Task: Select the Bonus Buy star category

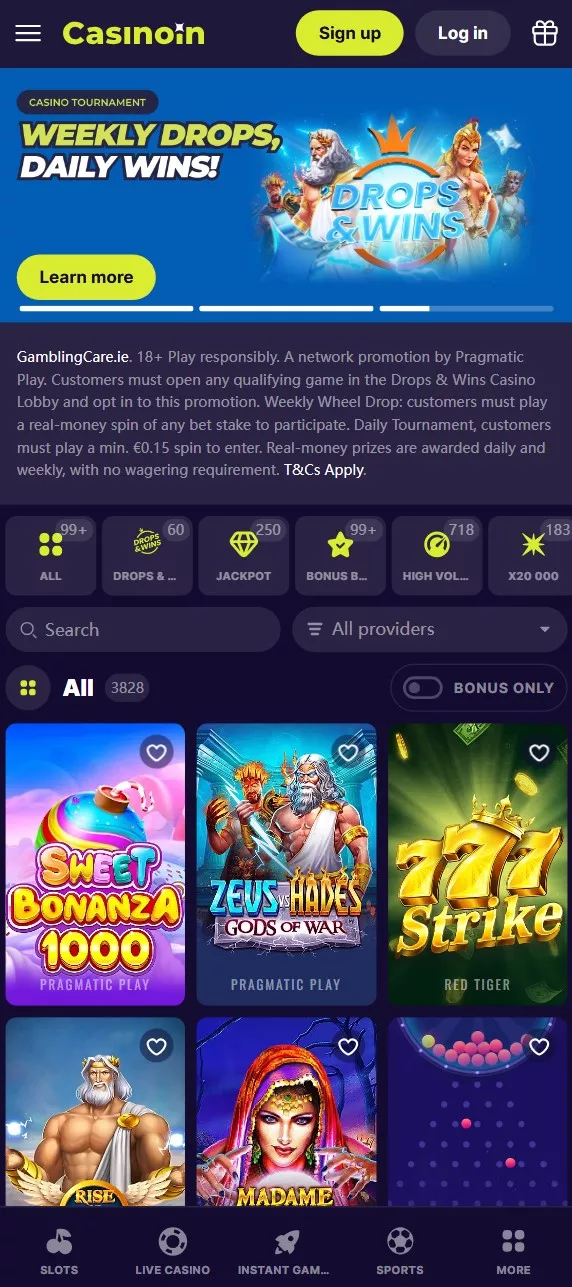Action: point(340,555)
